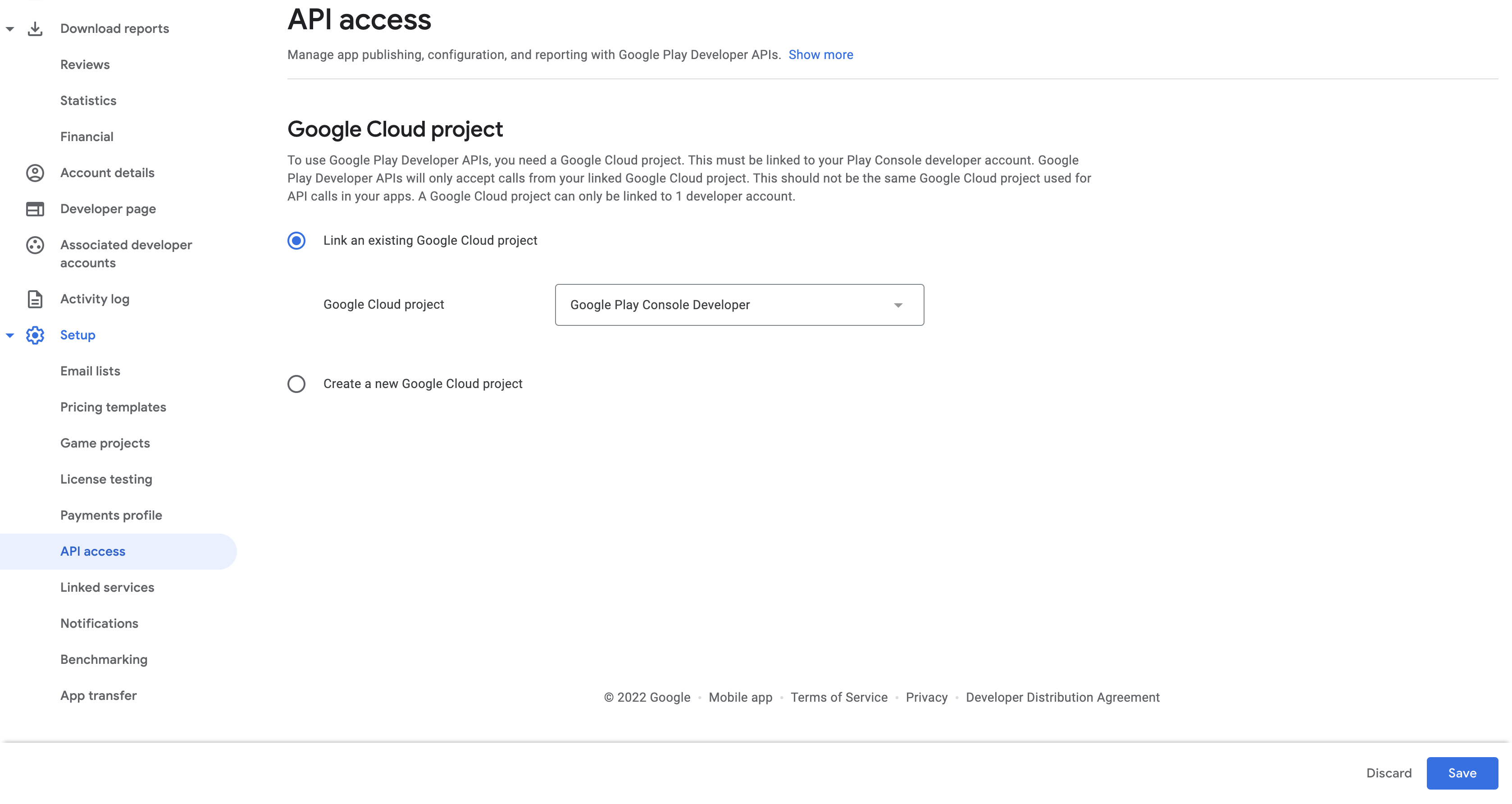The image size is (1512, 804).
Task: Open Linked services in sidebar
Action: tap(107, 587)
